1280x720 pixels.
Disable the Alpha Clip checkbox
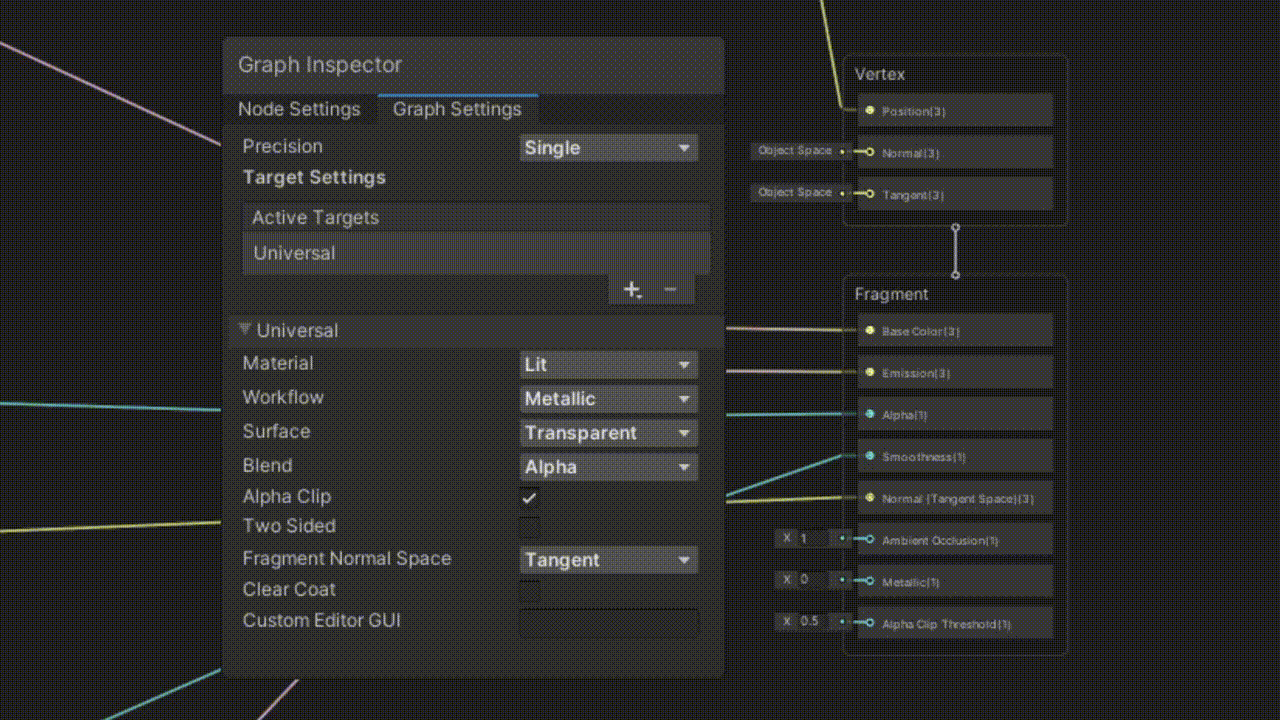[528, 497]
